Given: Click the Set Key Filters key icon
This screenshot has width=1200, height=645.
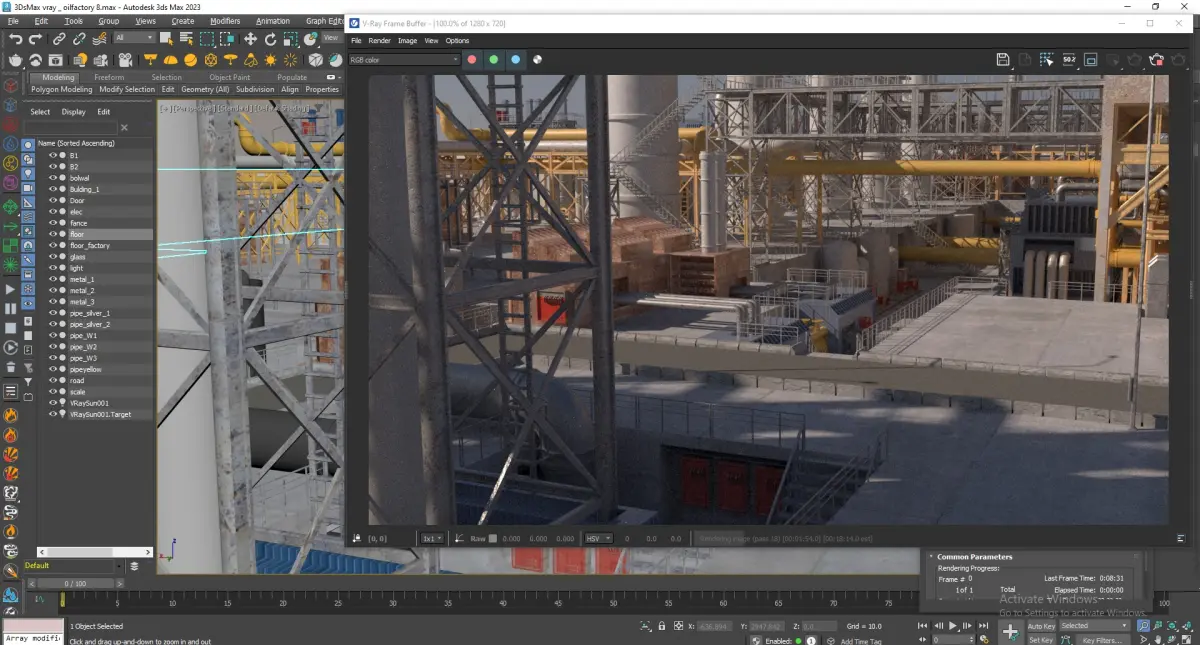Looking at the screenshot, I should (1010, 632).
